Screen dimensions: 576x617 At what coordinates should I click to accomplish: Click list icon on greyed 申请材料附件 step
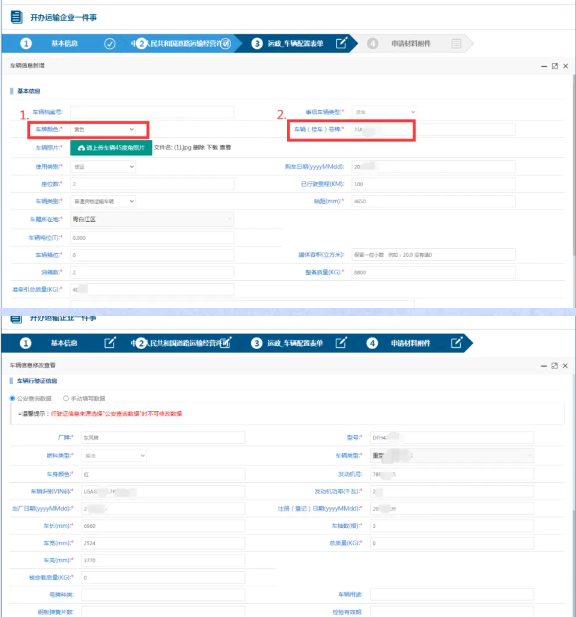pyautogui.click(x=456, y=44)
